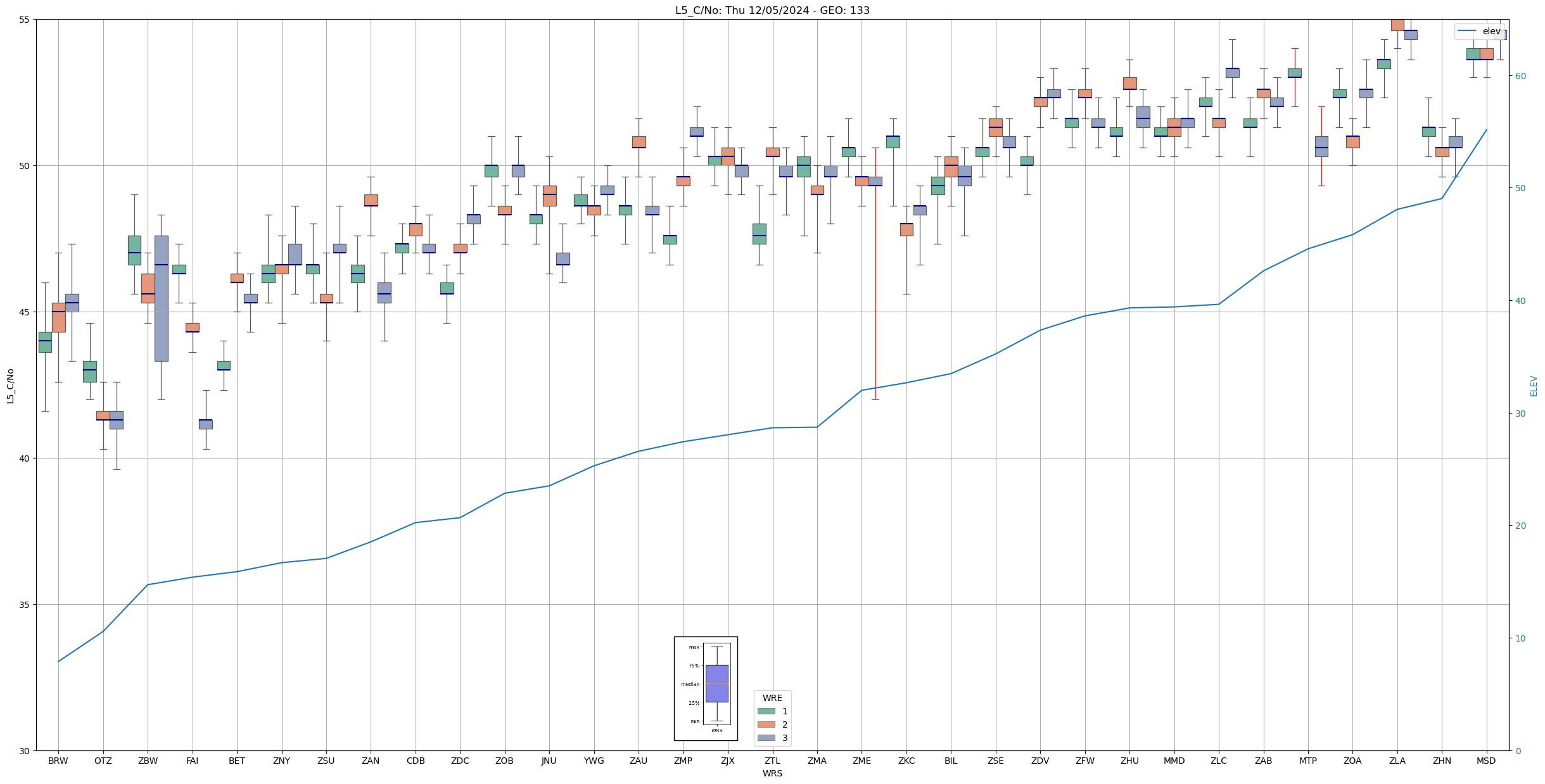This screenshot has width=1545, height=784.
Task: Click the 60 tick on right ELEV axis
Action: [x=1520, y=76]
